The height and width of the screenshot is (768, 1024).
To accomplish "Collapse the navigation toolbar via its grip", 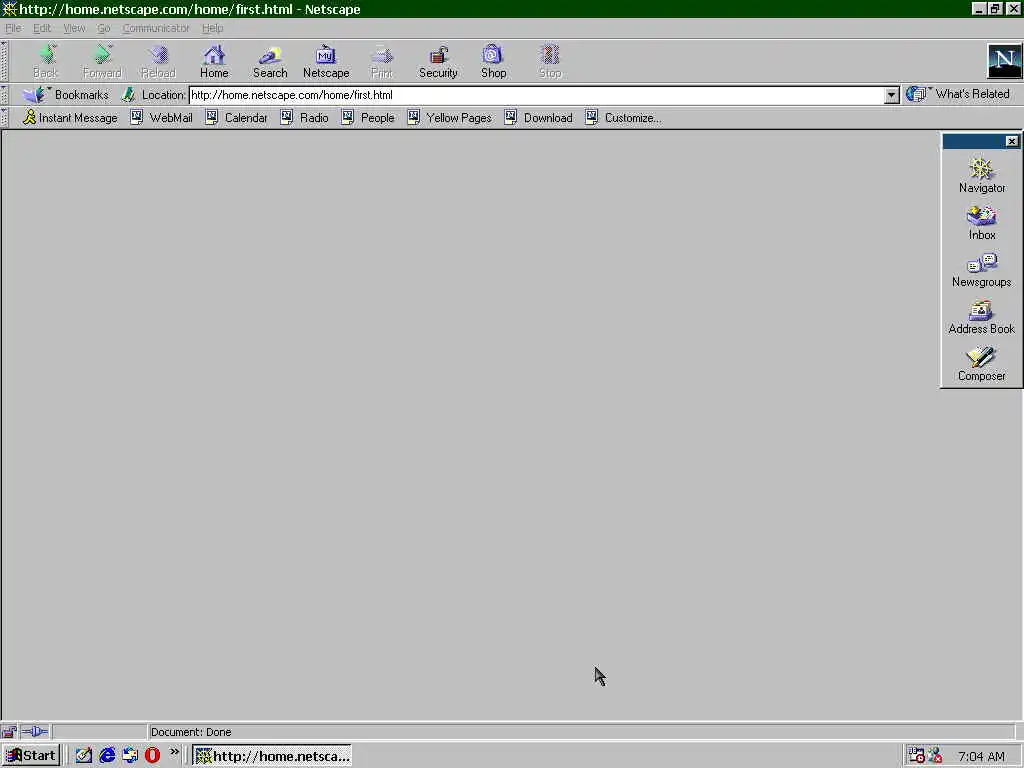I will pyautogui.click(x=4, y=61).
